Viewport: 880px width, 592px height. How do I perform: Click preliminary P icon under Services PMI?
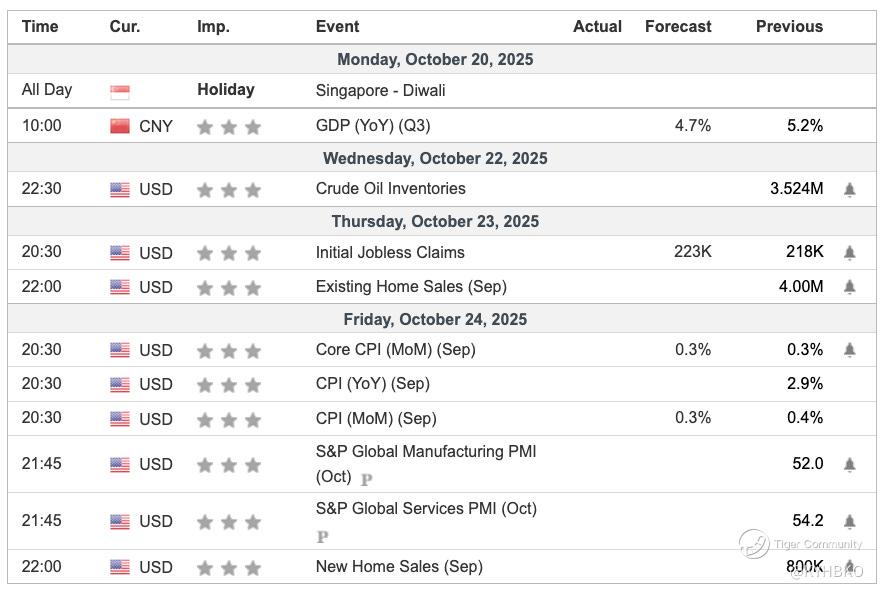pyautogui.click(x=322, y=537)
